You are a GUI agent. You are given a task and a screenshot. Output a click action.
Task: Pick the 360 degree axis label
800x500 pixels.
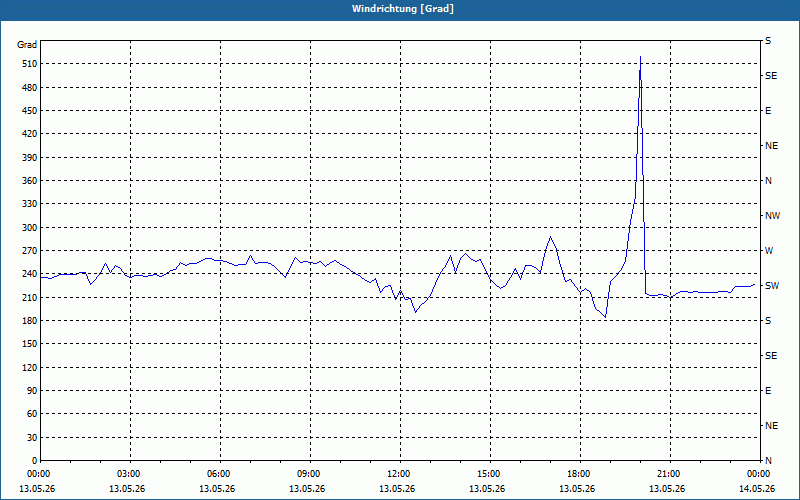coord(30,181)
